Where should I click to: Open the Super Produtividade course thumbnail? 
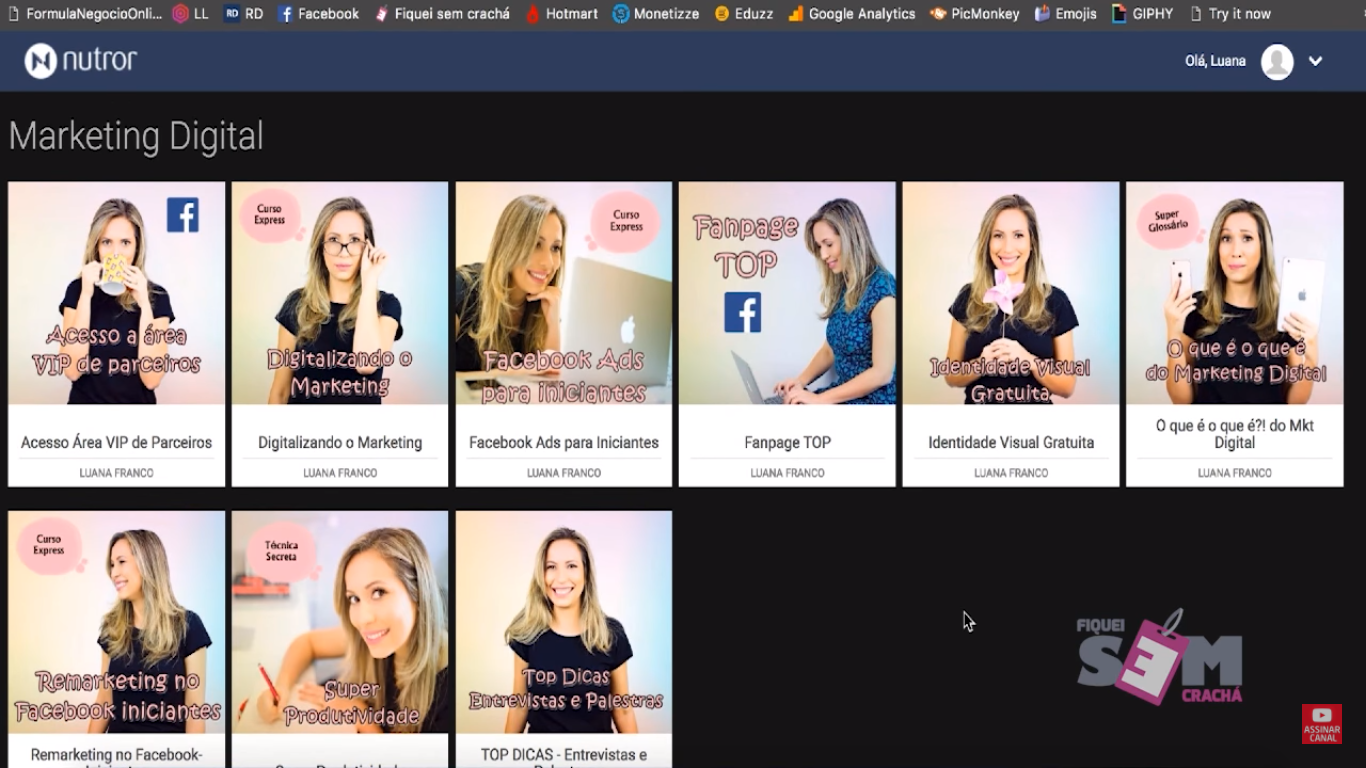(x=340, y=622)
